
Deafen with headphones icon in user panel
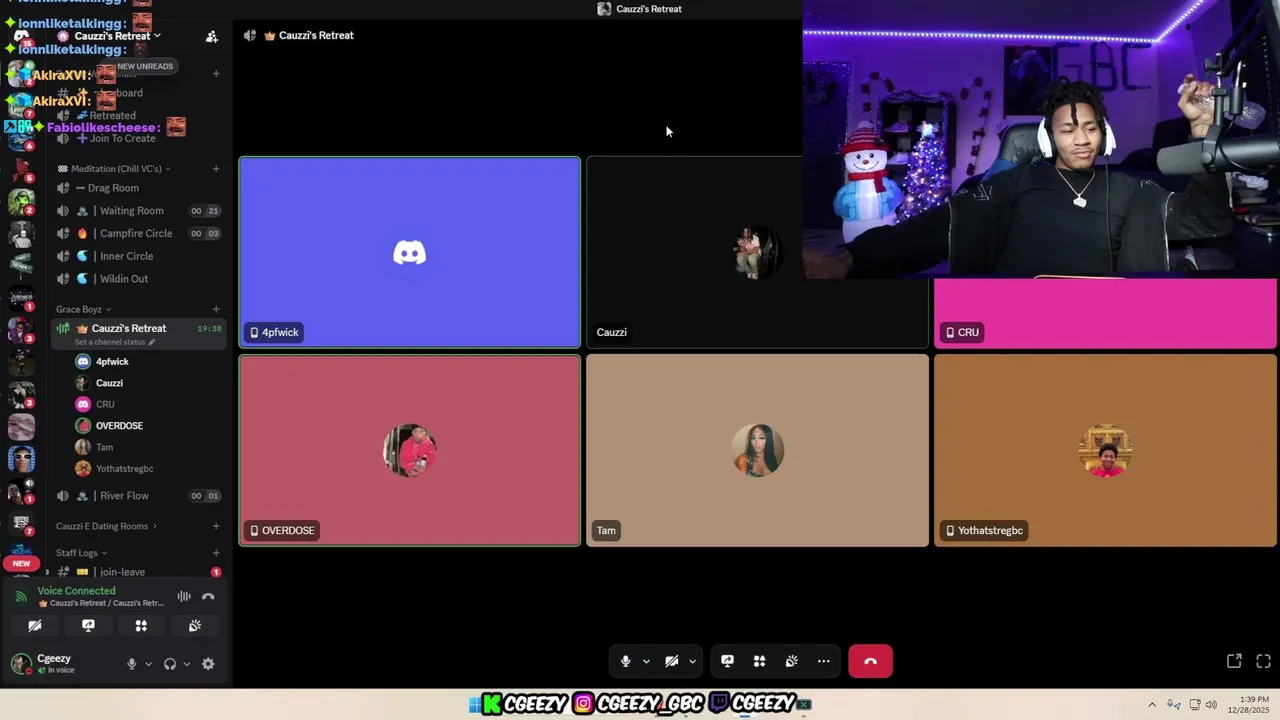(x=169, y=664)
